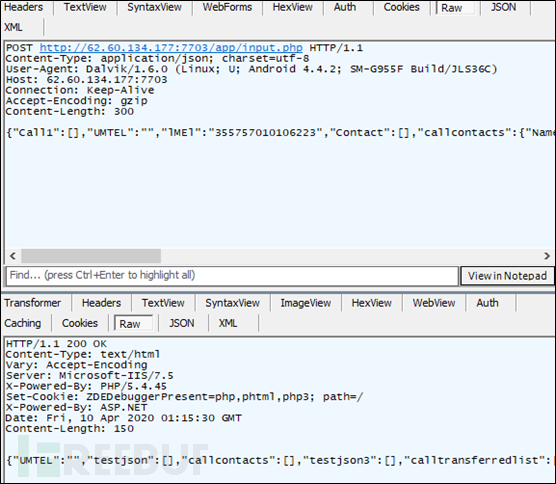Open the request SyntaxView tab
The height and width of the screenshot is (484, 556).
(x=154, y=7)
